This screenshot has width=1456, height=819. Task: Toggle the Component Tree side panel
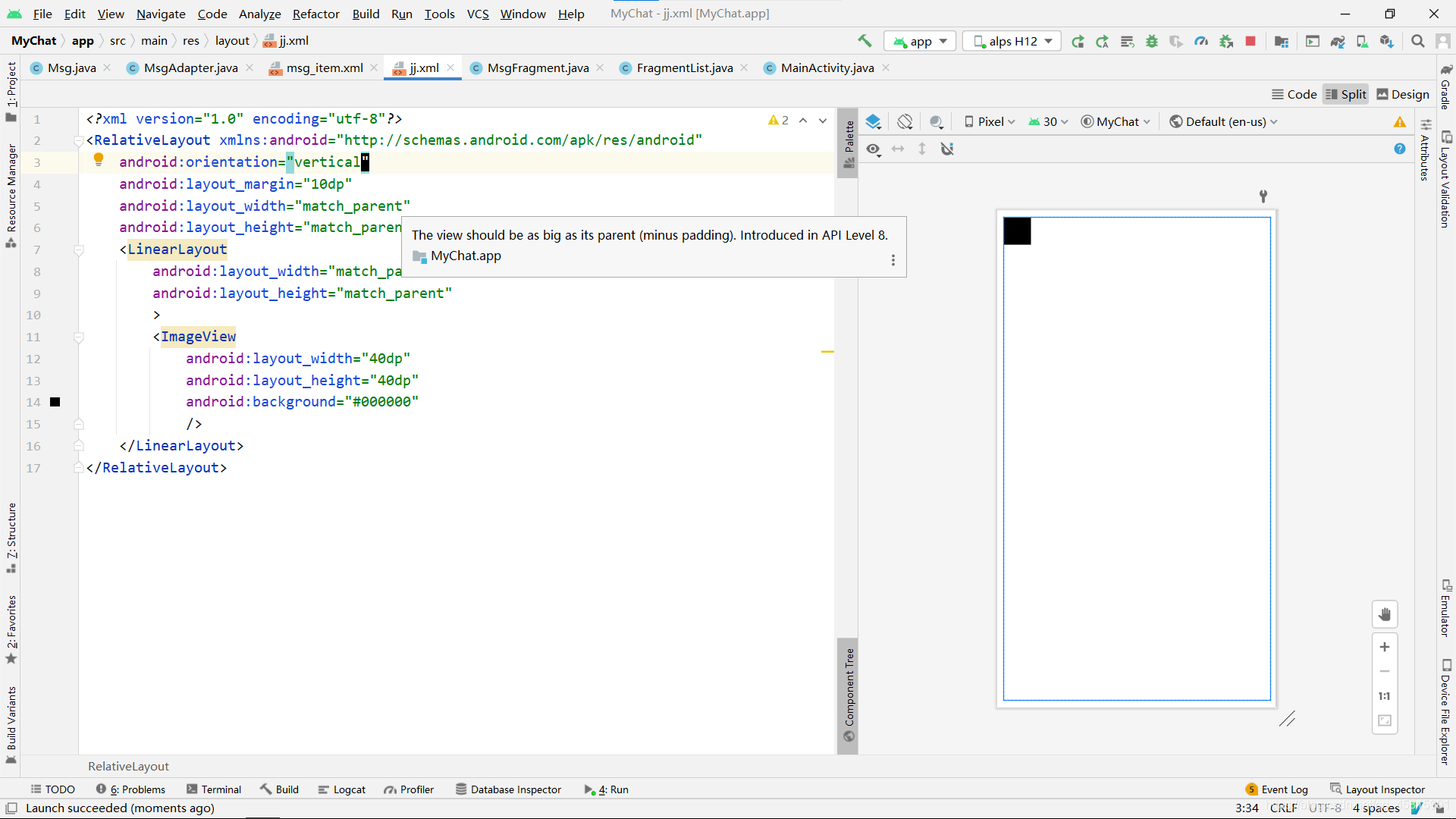click(849, 695)
